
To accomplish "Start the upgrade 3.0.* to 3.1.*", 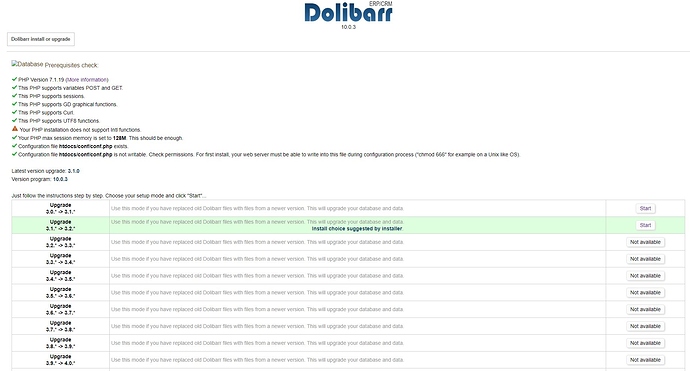I will [645, 209].
